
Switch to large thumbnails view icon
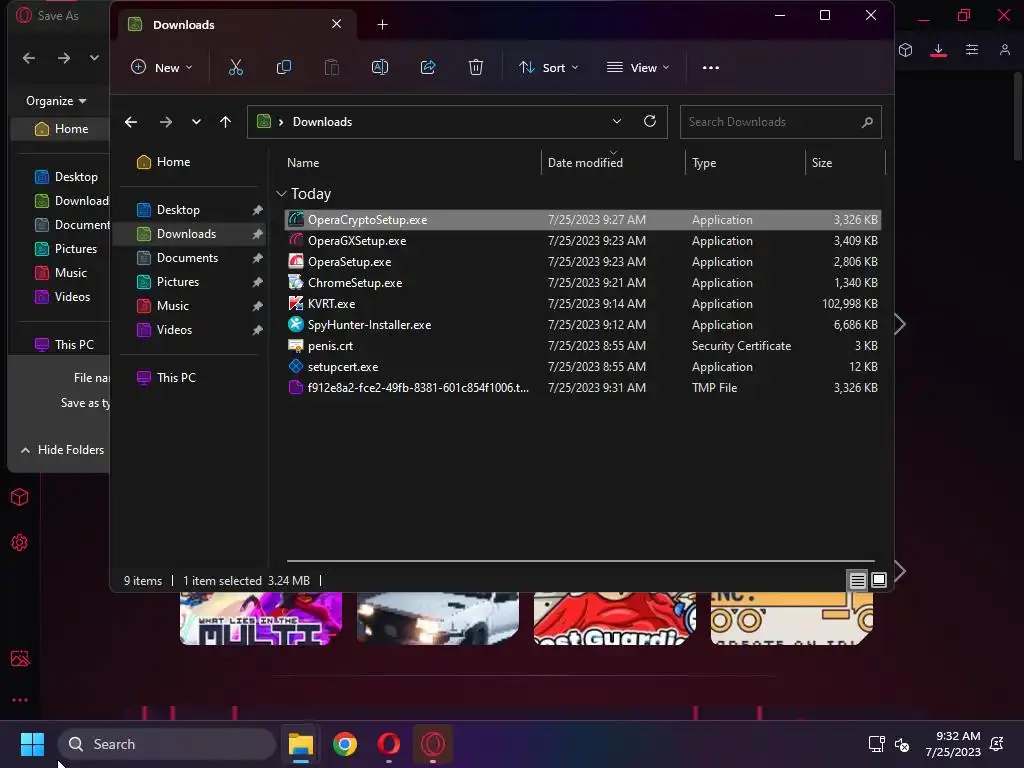click(x=879, y=580)
